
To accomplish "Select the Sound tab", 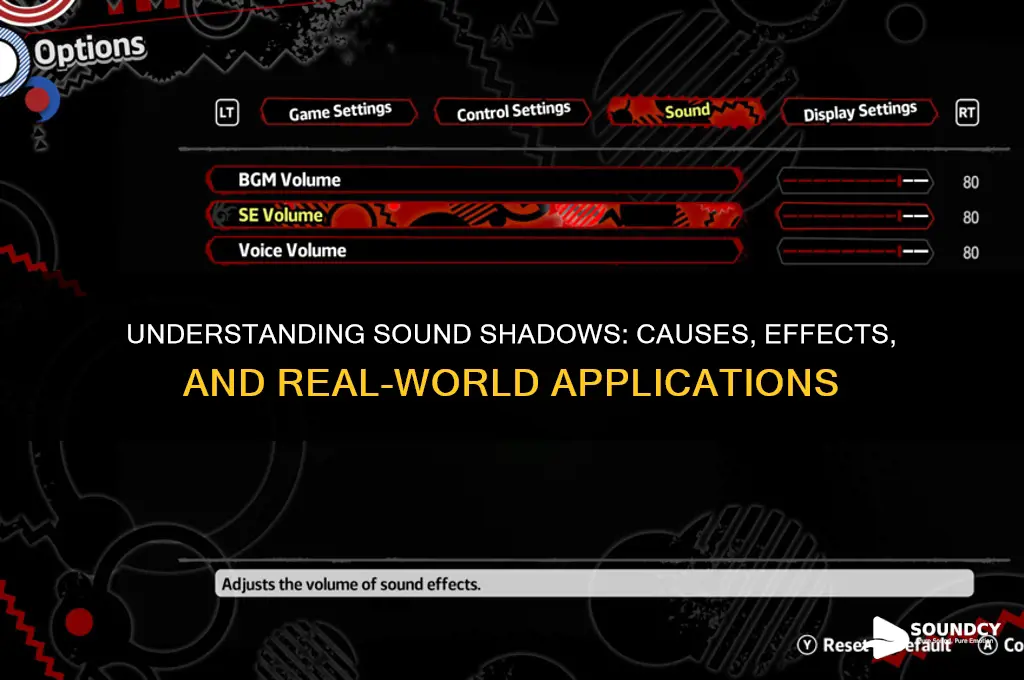I will click(x=686, y=111).
